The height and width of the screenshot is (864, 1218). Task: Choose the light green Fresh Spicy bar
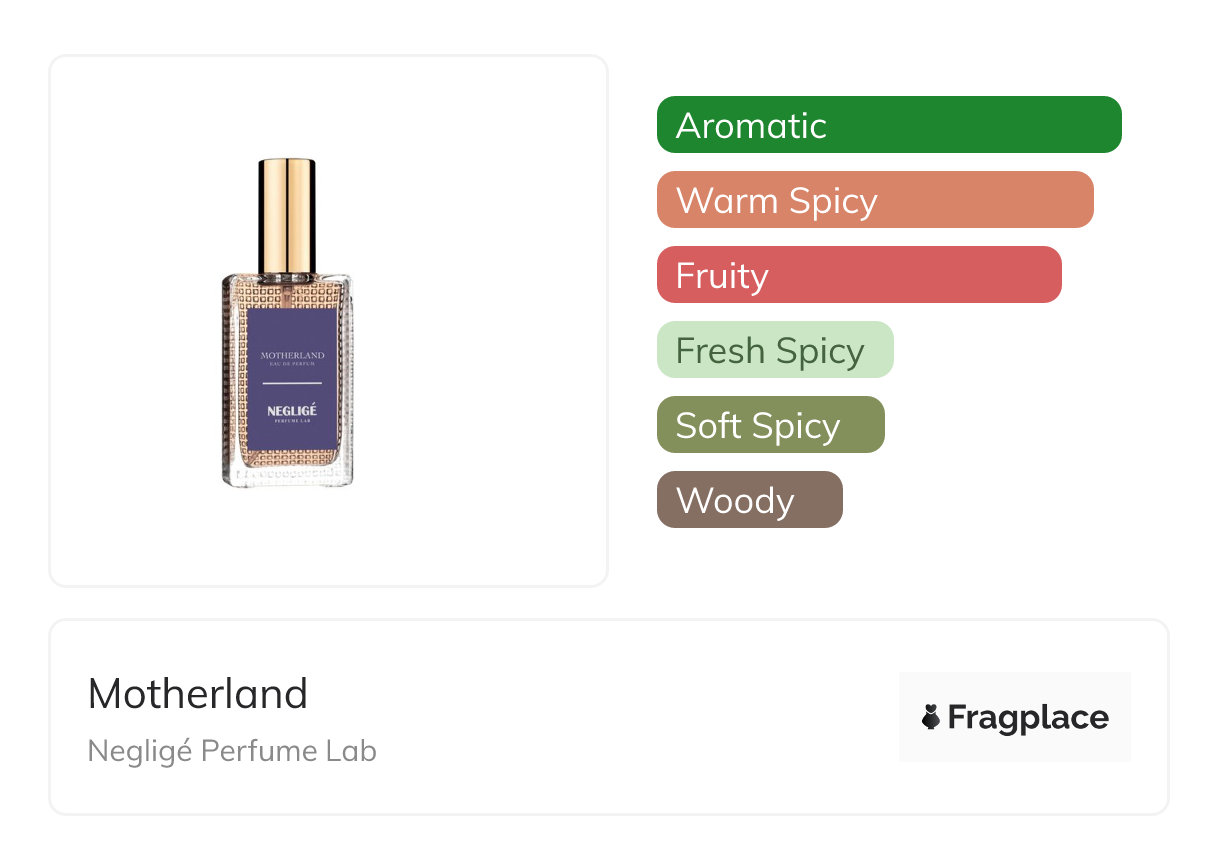click(774, 350)
